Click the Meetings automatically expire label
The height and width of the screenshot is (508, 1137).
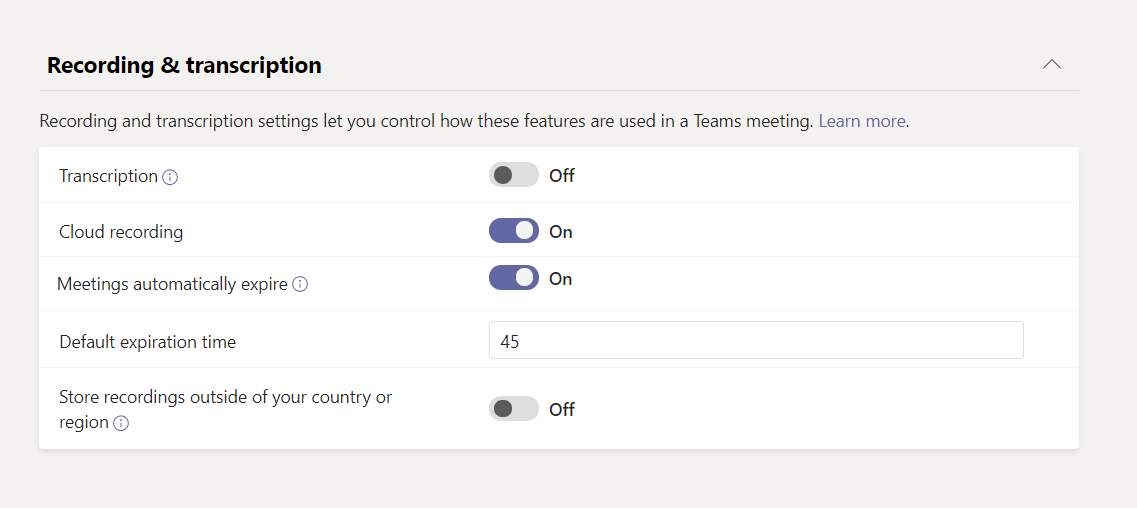tap(172, 284)
